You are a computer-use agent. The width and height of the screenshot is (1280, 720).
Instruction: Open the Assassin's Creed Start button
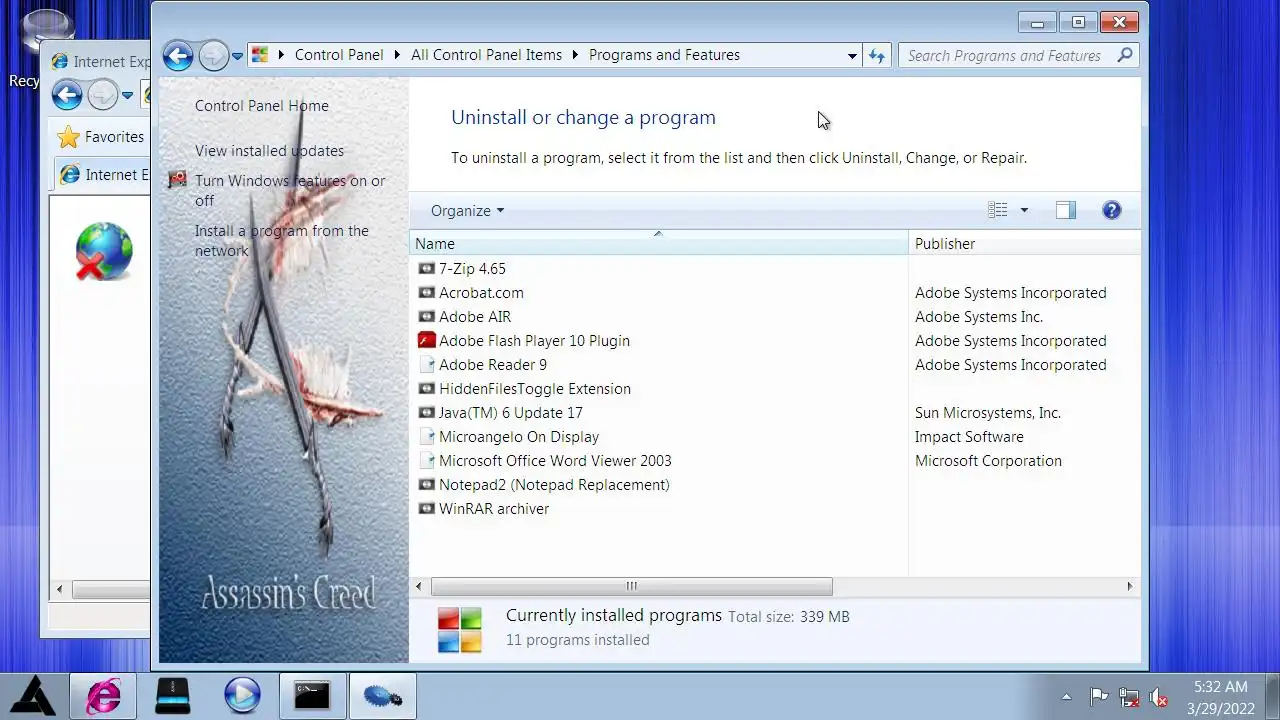point(33,696)
